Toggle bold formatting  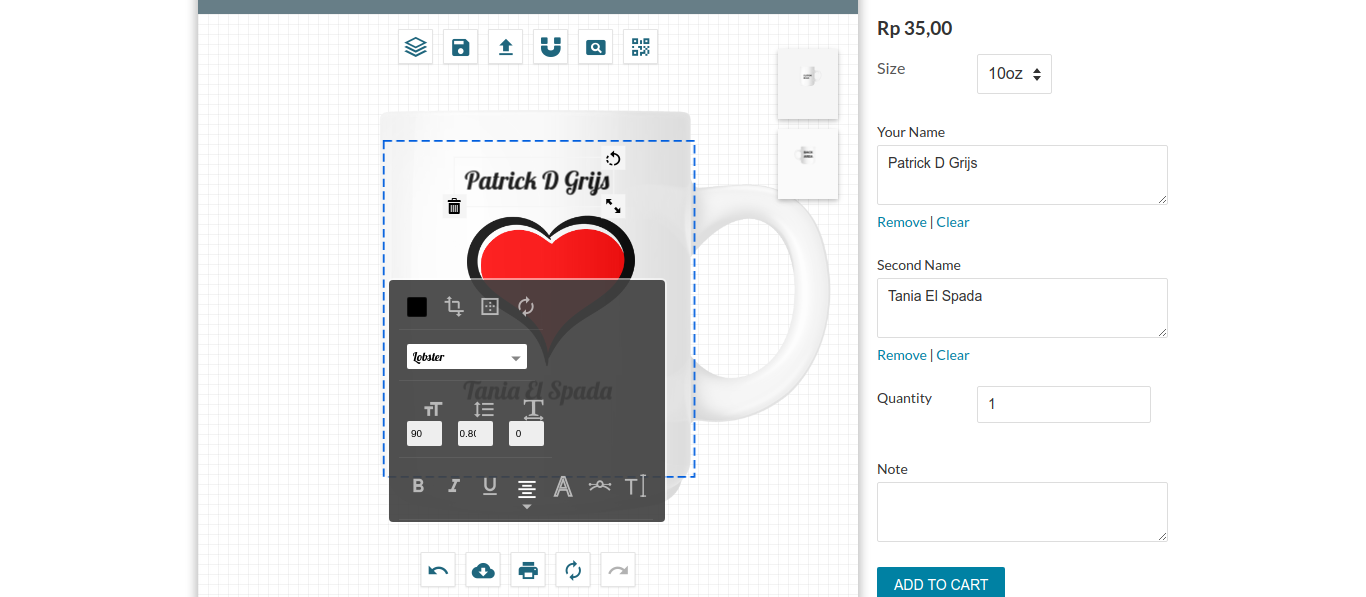tap(418, 486)
